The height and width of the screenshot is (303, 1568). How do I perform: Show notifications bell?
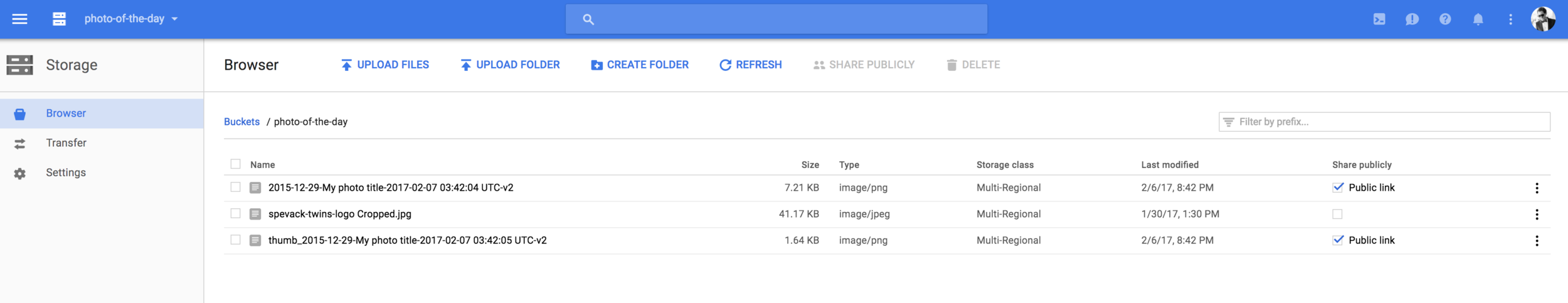point(1478,19)
